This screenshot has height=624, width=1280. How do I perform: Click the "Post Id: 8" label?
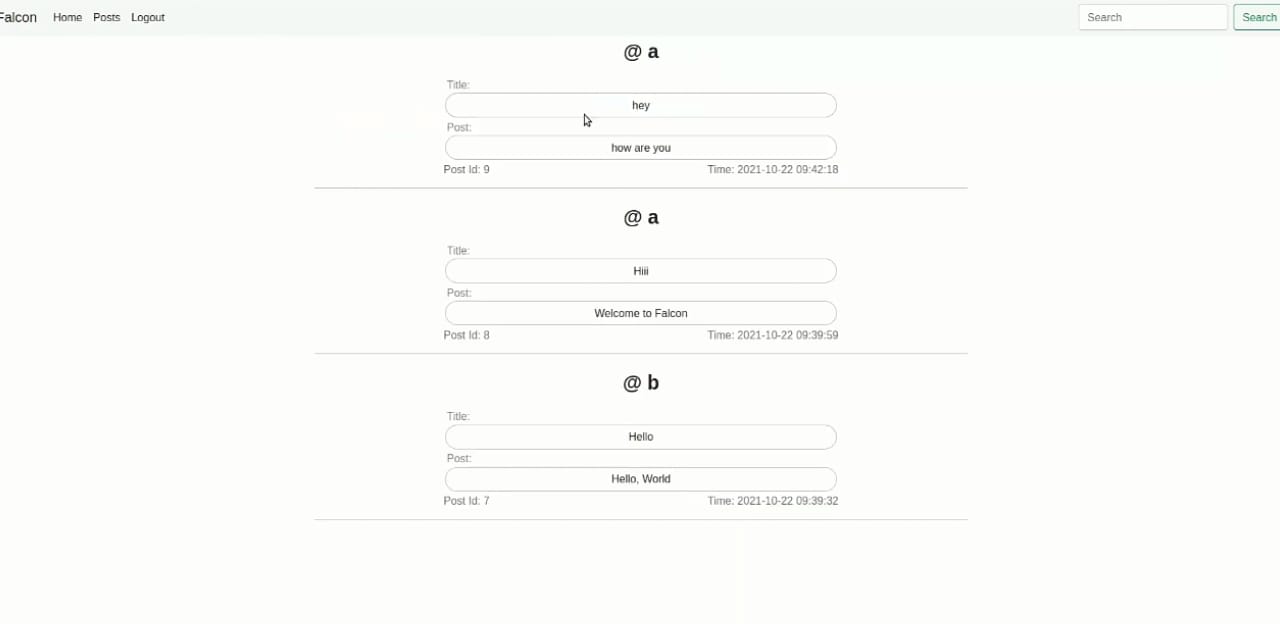point(467,336)
